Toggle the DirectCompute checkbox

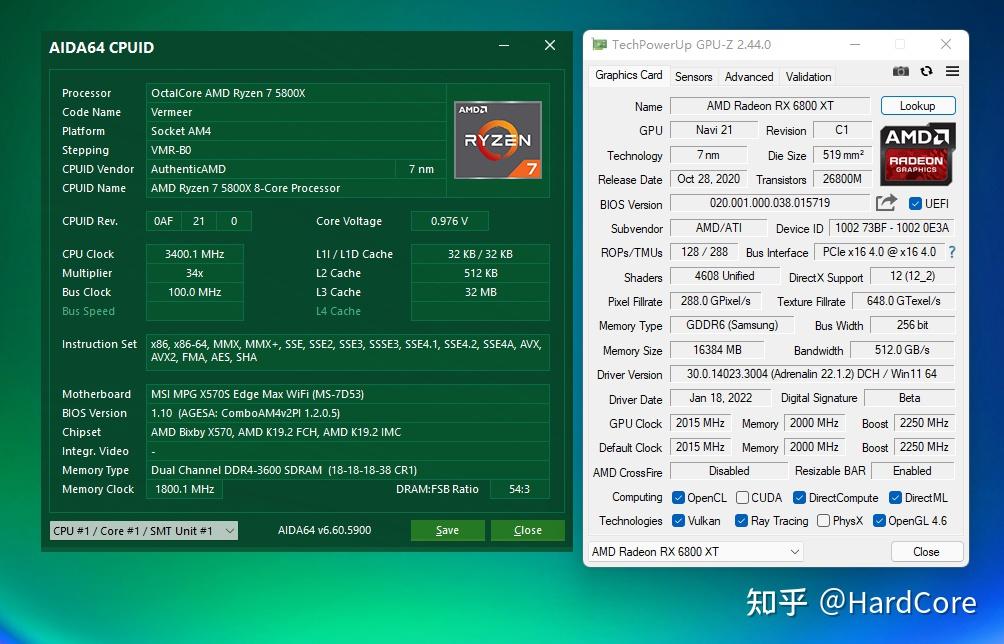pos(799,497)
